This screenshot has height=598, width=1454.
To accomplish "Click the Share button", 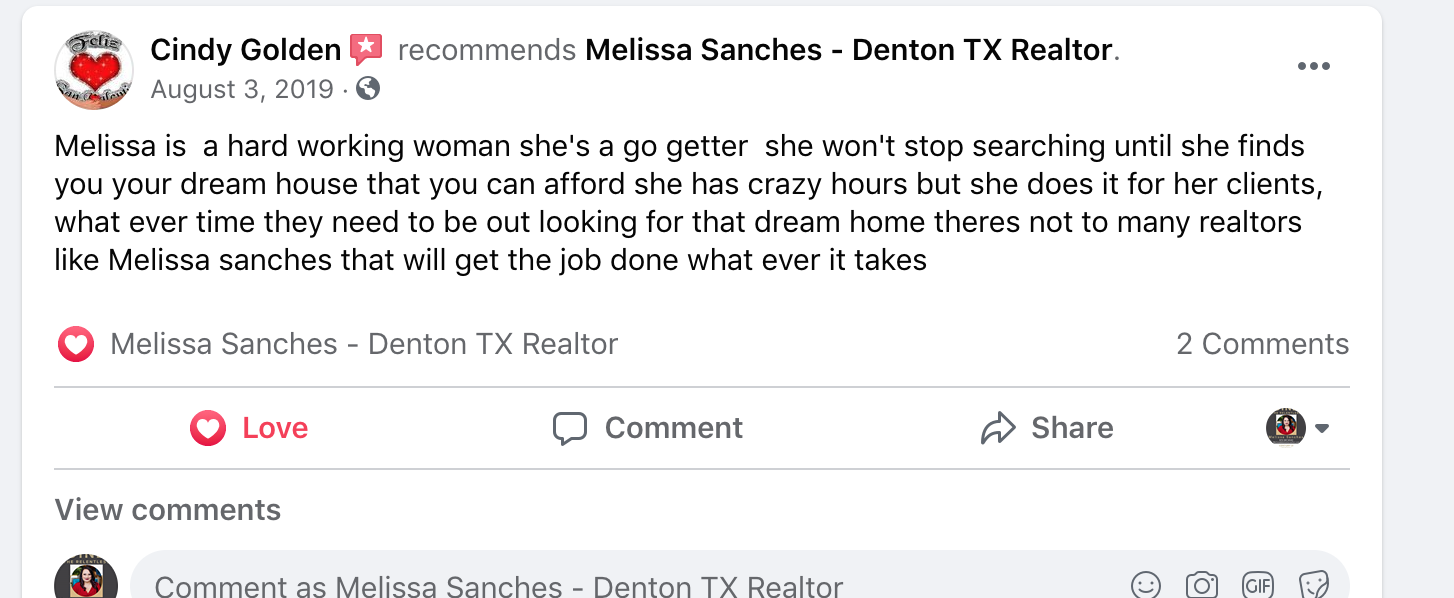I will (x=1046, y=428).
